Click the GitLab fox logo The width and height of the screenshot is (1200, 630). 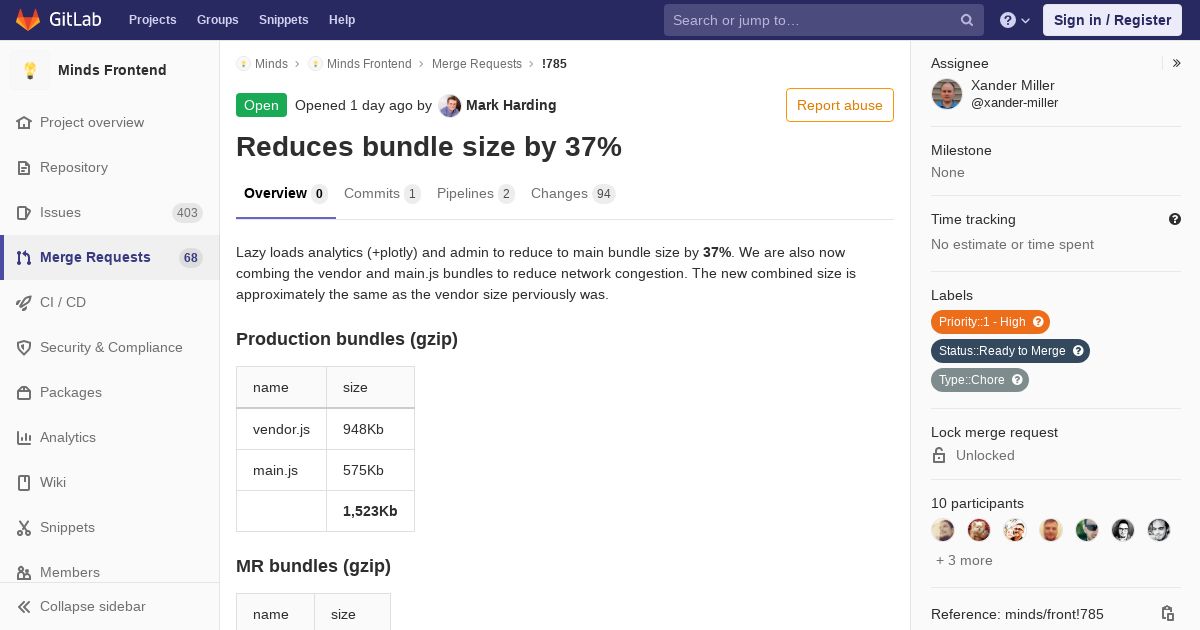coord(28,20)
